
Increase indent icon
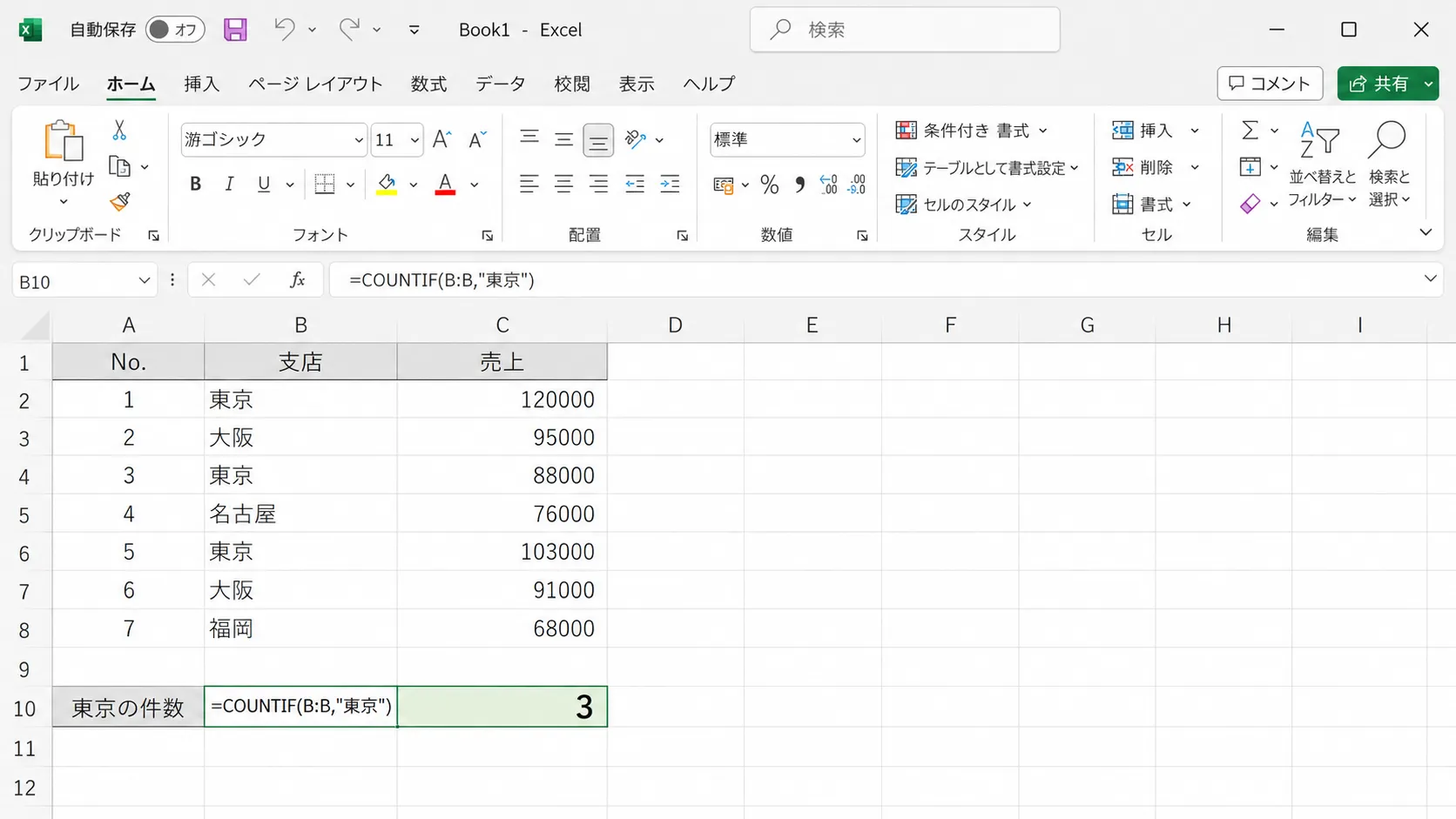670,184
